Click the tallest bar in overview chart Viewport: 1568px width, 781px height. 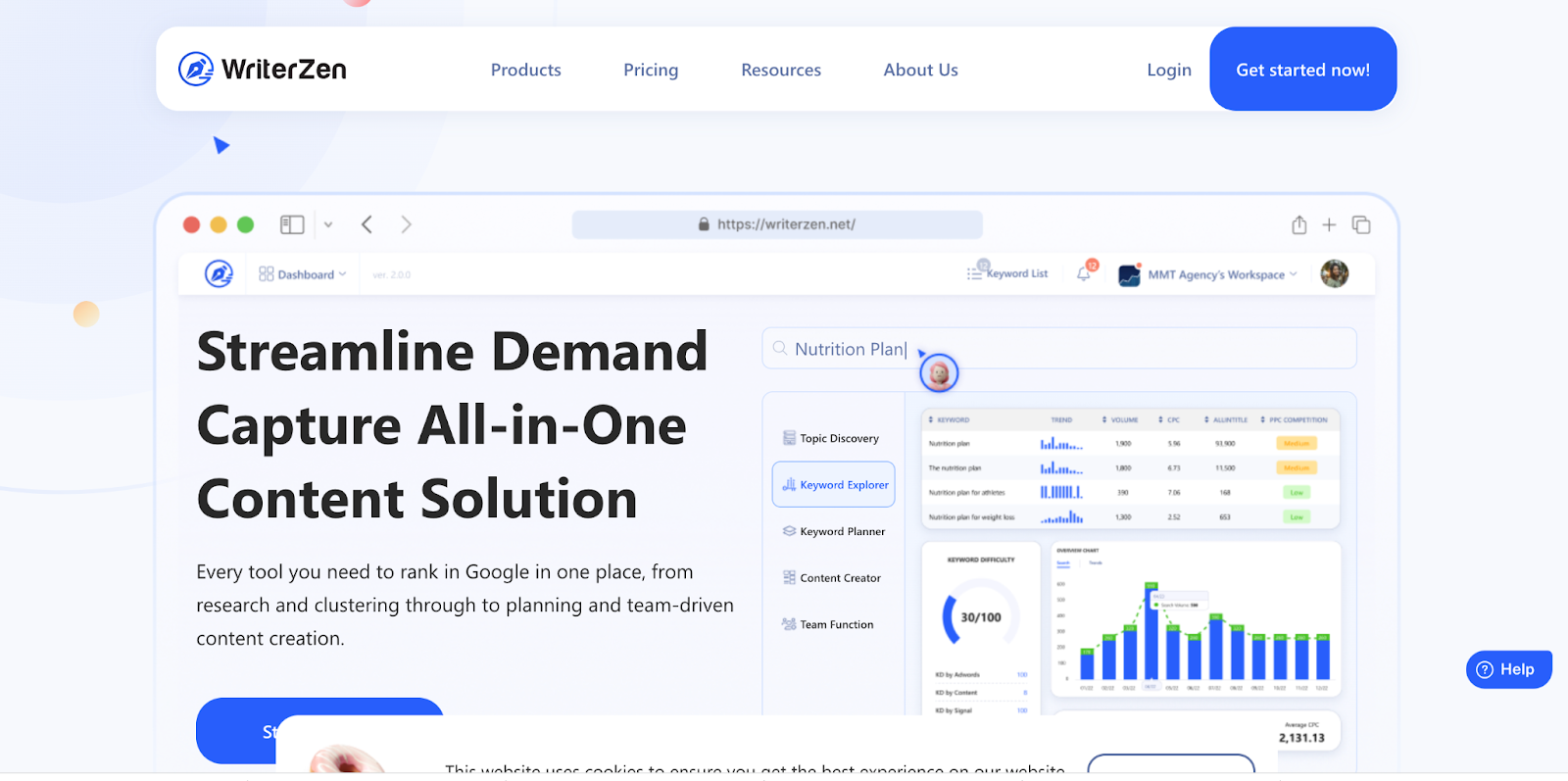coord(1151,631)
